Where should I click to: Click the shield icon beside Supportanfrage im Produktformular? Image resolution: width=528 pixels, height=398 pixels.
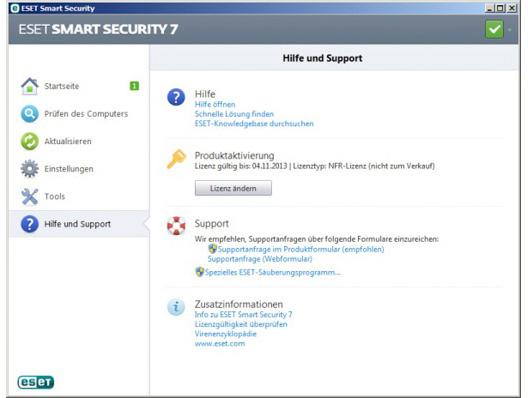coord(212,249)
